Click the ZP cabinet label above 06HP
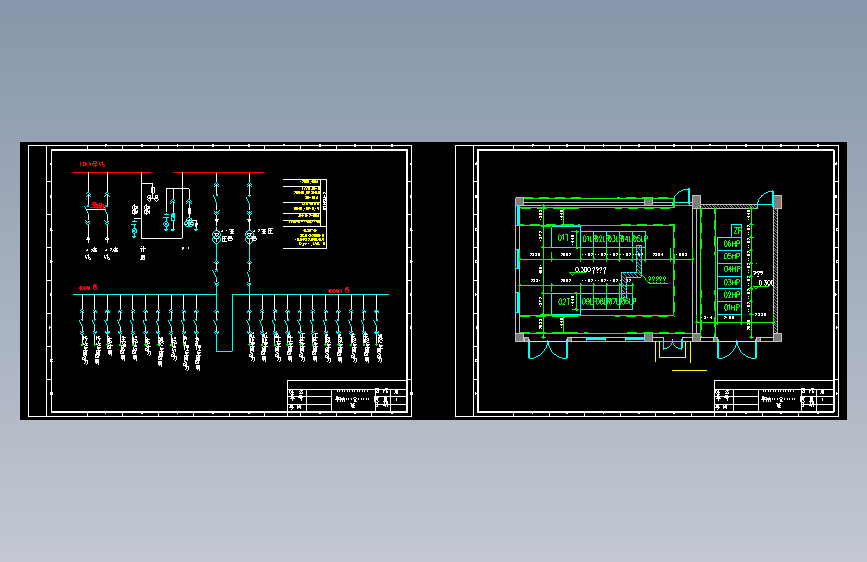867x562 pixels. [x=737, y=231]
